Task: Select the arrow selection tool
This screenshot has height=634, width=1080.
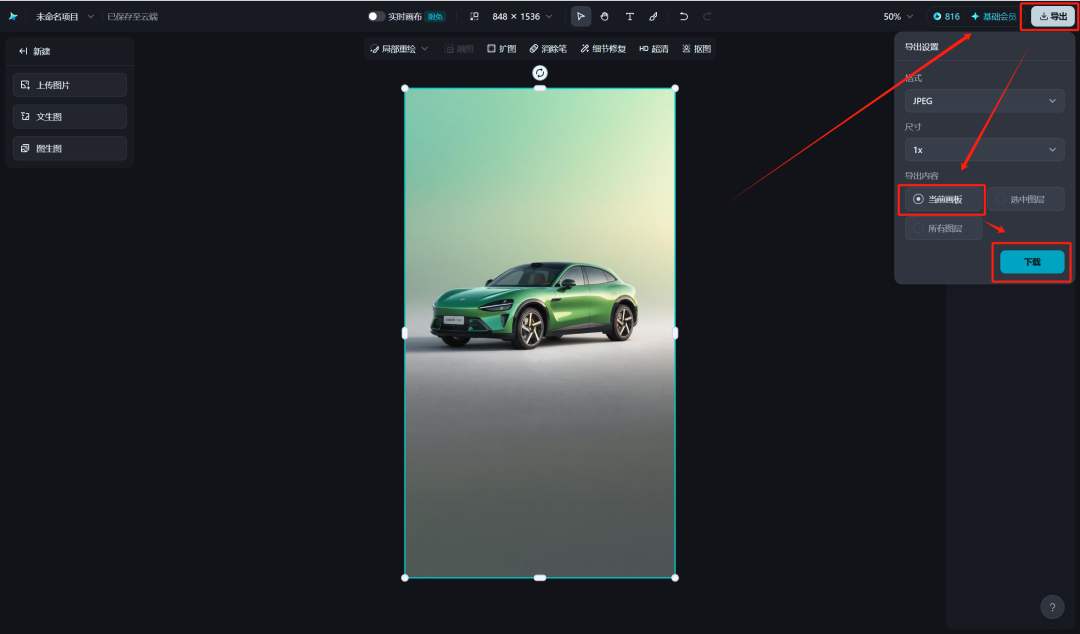Action: pyautogui.click(x=580, y=16)
